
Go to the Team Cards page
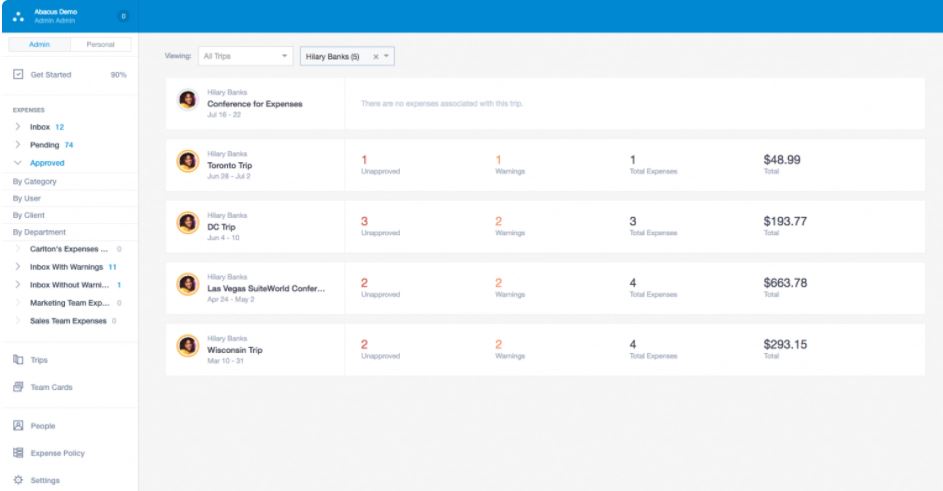click(52, 387)
